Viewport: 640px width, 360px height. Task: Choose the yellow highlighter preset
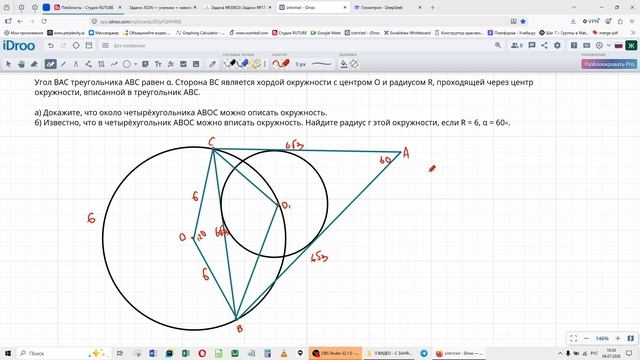coord(256,63)
